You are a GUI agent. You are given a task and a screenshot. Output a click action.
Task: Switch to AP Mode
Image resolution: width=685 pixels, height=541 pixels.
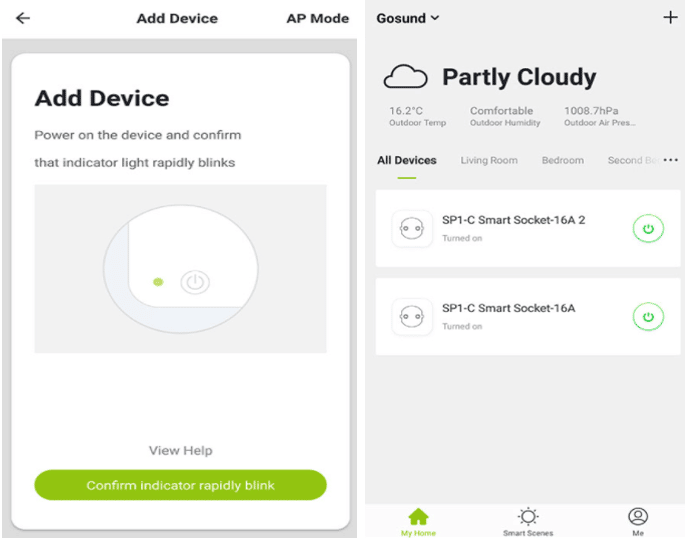tap(318, 18)
